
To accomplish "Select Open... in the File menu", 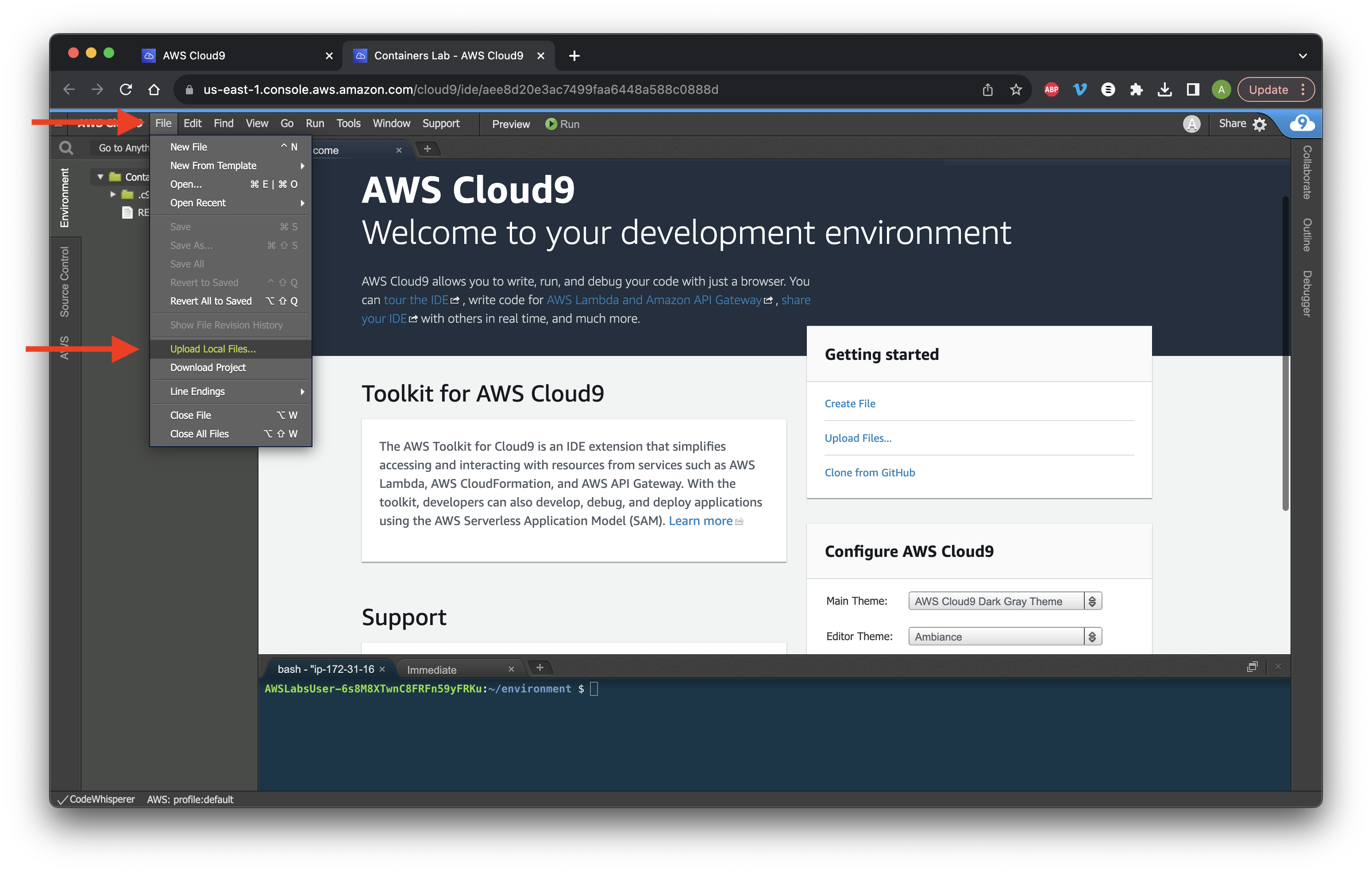I will click(231, 184).
